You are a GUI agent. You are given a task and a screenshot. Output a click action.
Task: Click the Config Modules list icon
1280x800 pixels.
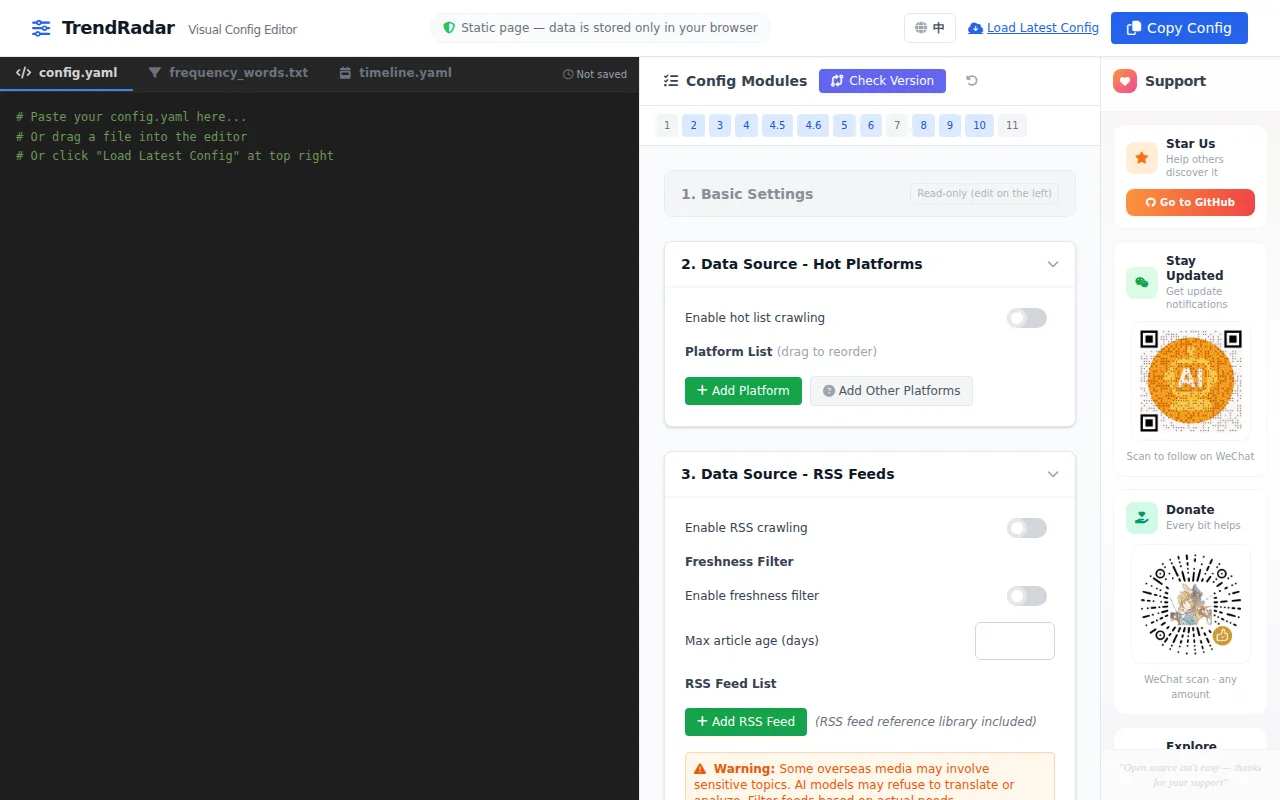click(671, 81)
